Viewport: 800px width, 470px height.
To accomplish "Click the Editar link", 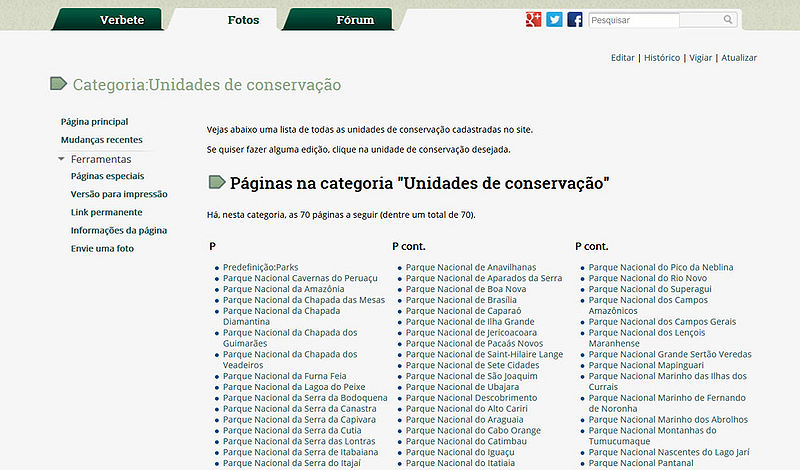I will tap(622, 58).
